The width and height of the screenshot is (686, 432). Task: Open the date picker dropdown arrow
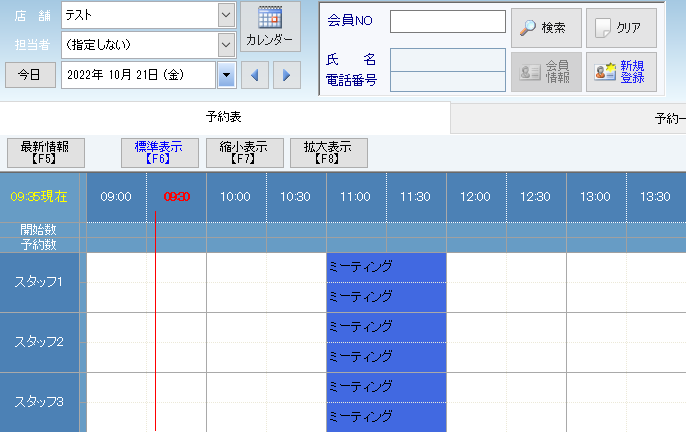[226, 75]
